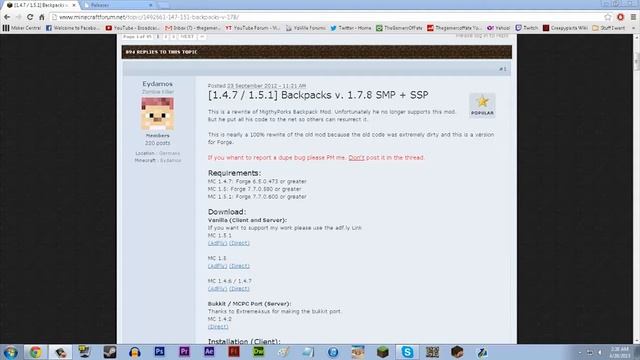Viewport: 640px width, 360px height.
Task: Click the NEXT page button
Action: (187, 36)
